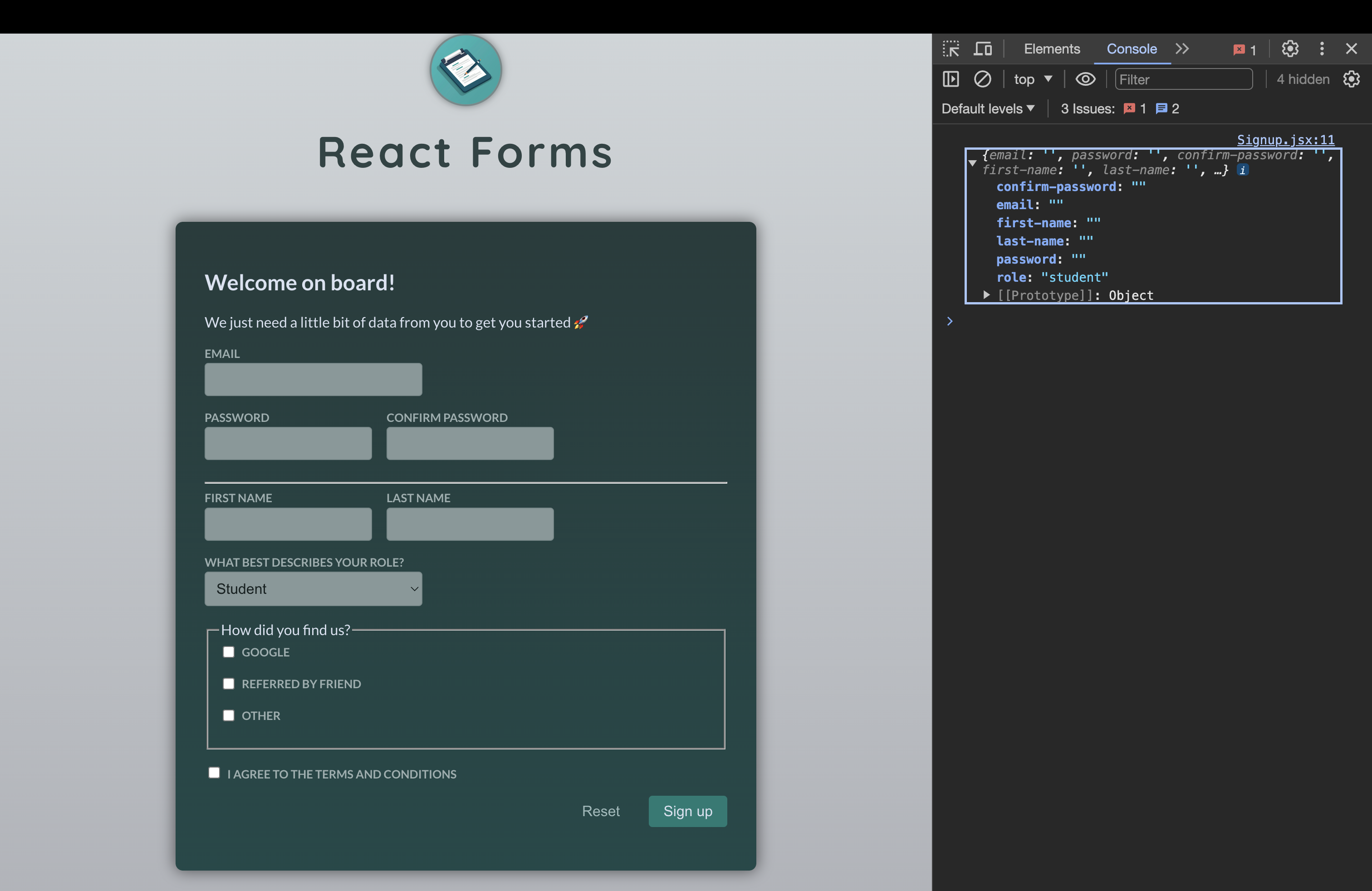Activate the inspect element picker icon
This screenshot has width=1372, height=891.
[951, 49]
